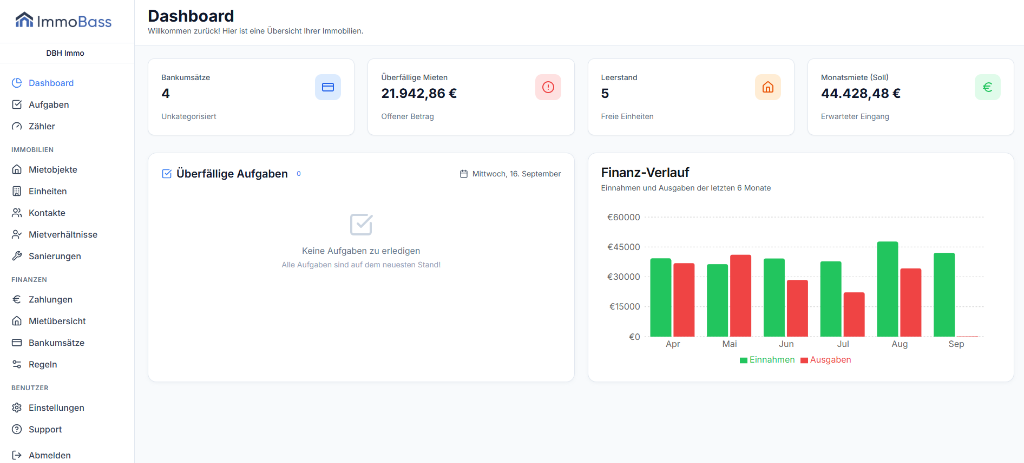Click the green euro icon in the Monatsmiete card
The image size is (1024, 463).
click(987, 87)
